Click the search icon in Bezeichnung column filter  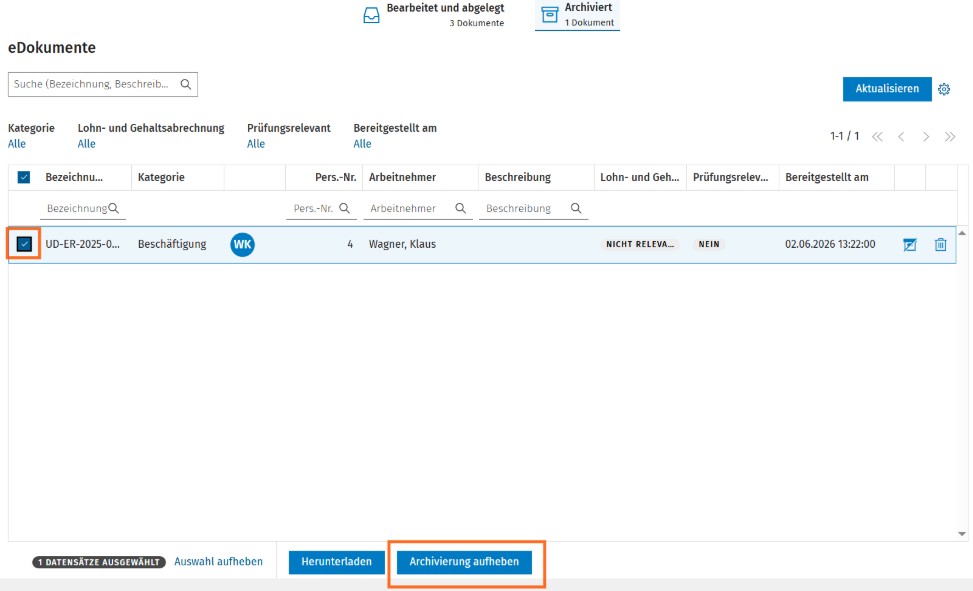[x=114, y=209]
